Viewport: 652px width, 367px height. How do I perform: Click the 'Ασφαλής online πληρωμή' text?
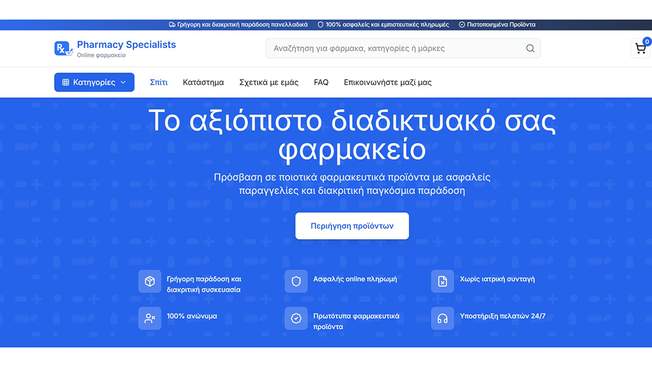coord(355,279)
